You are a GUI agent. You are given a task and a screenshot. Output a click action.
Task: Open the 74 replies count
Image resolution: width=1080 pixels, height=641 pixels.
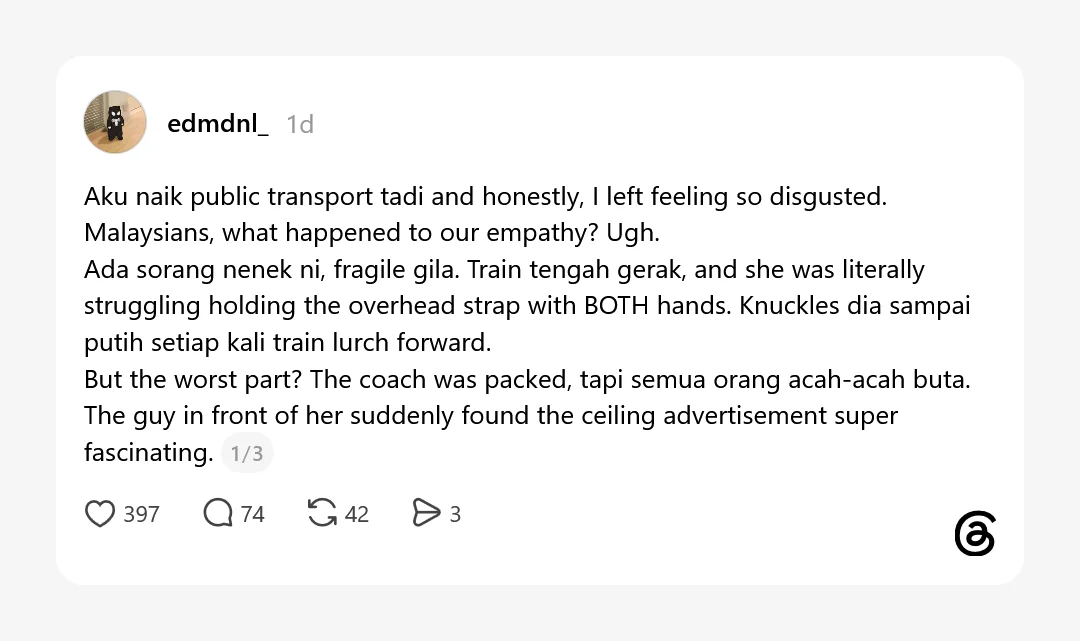coord(253,514)
